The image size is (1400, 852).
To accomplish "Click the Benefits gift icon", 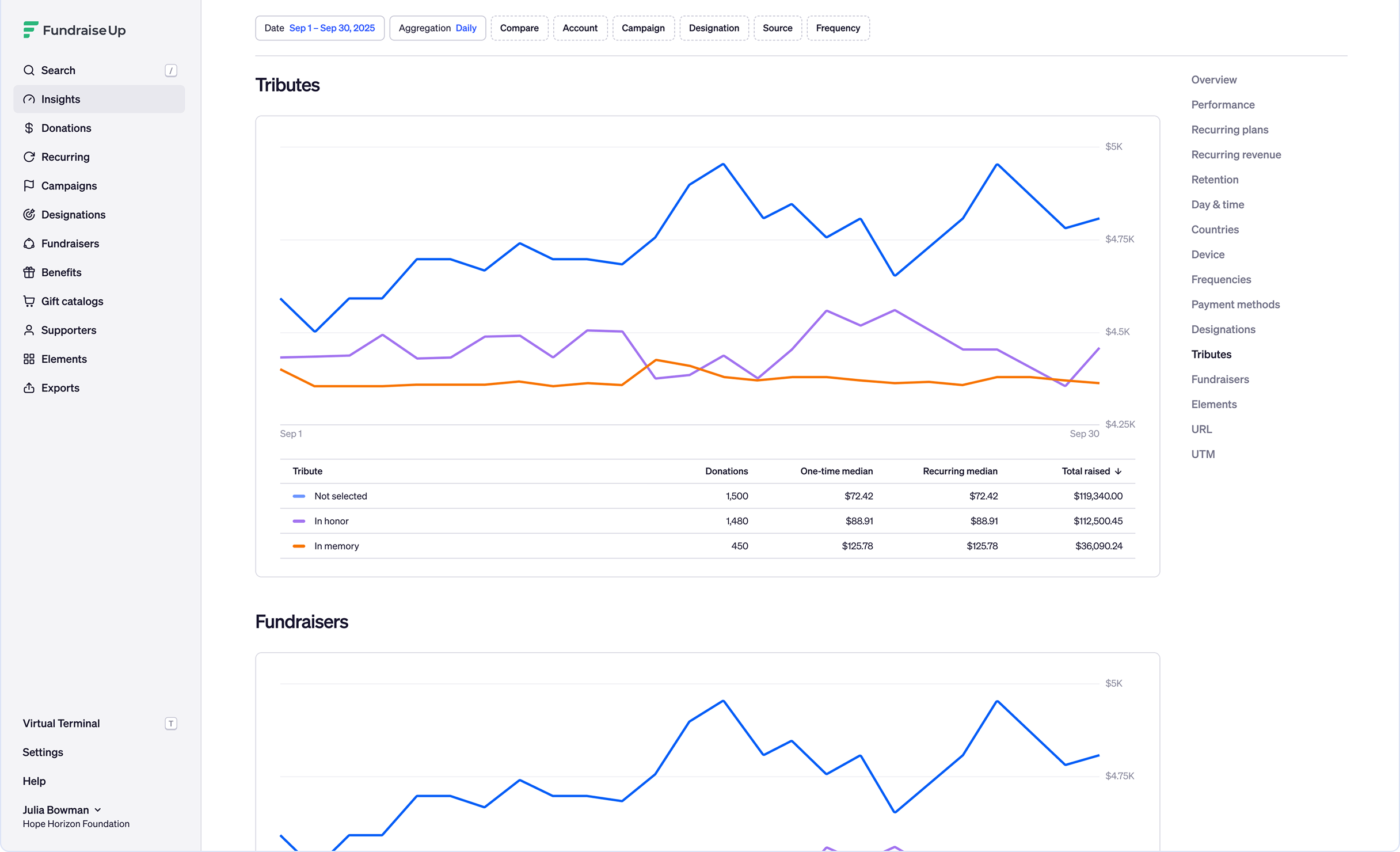I will [x=29, y=272].
